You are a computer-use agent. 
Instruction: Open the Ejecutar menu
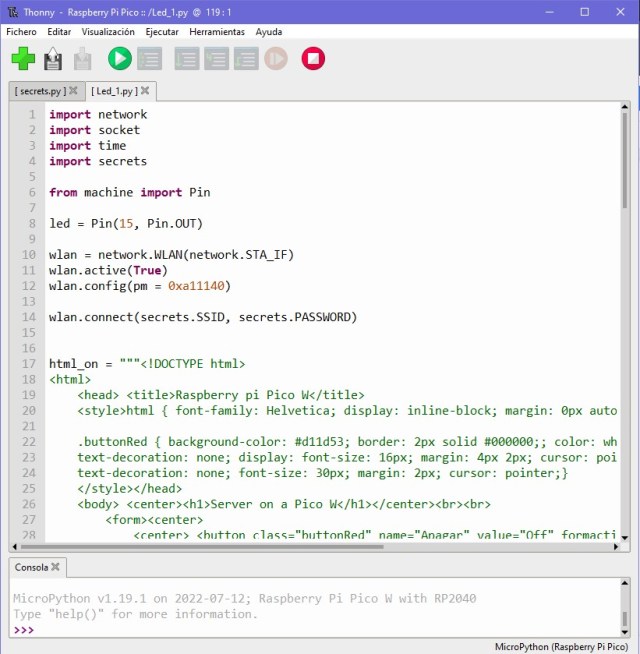[162, 32]
